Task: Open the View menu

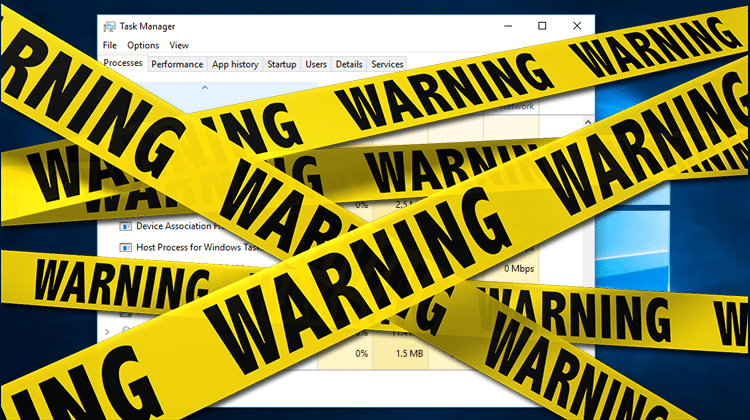Action: (x=179, y=45)
